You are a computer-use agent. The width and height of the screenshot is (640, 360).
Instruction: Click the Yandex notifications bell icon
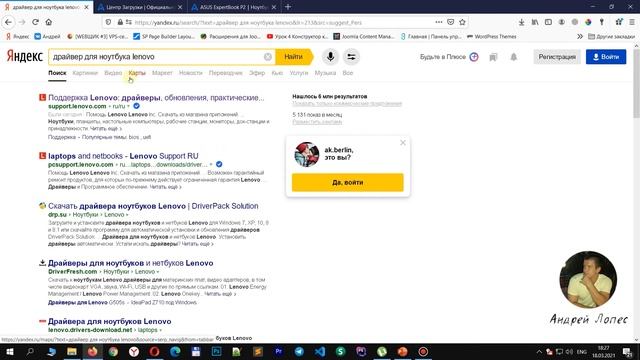coord(513,57)
